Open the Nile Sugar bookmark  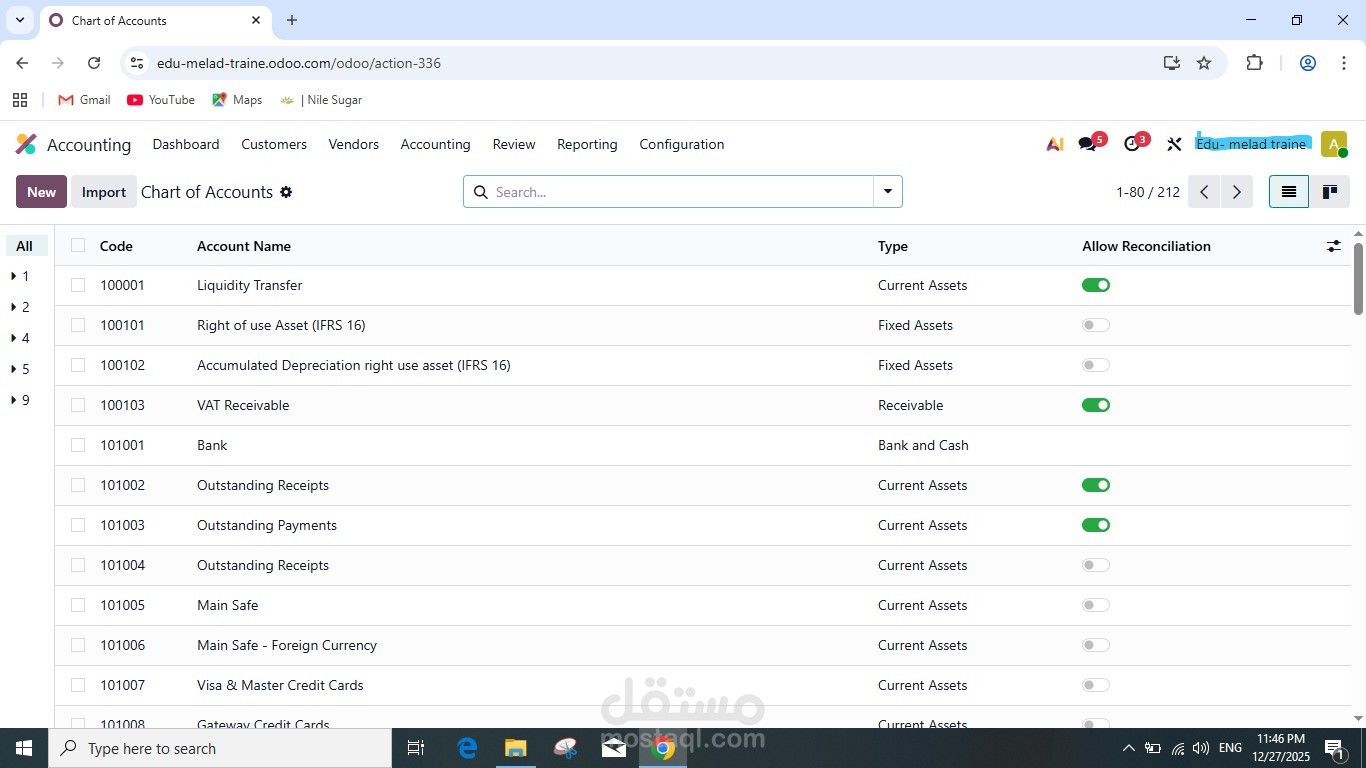pos(321,100)
